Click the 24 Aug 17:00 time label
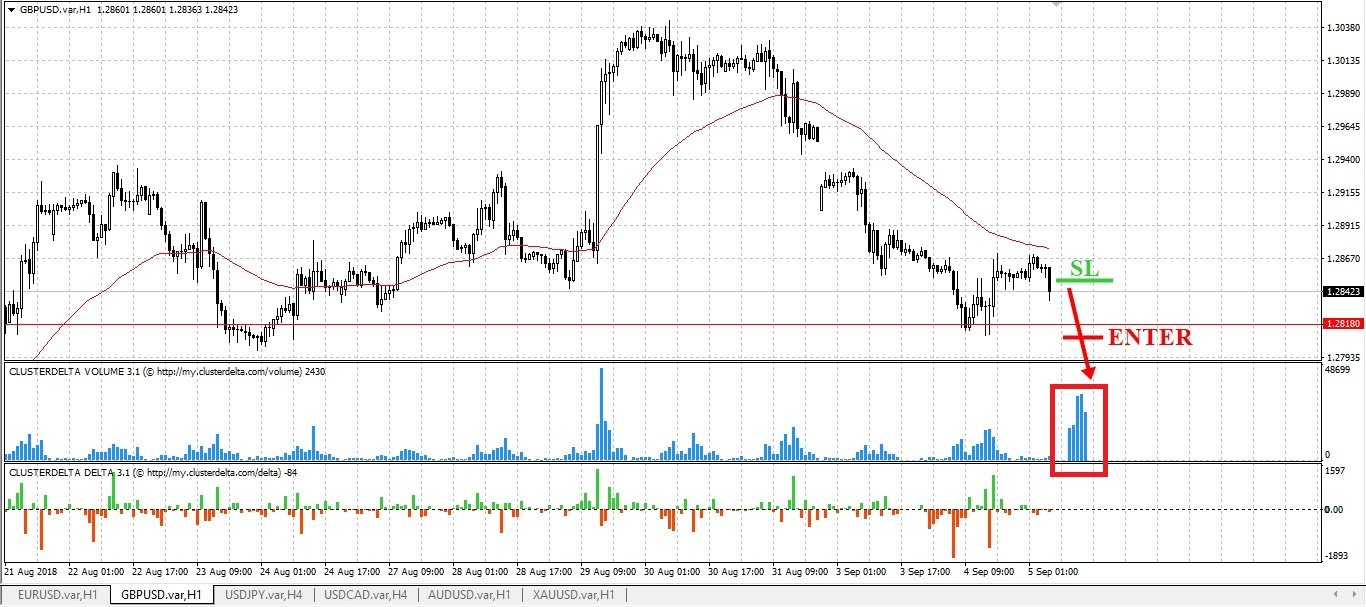This screenshot has width=1366, height=607. tap(351, 572)
